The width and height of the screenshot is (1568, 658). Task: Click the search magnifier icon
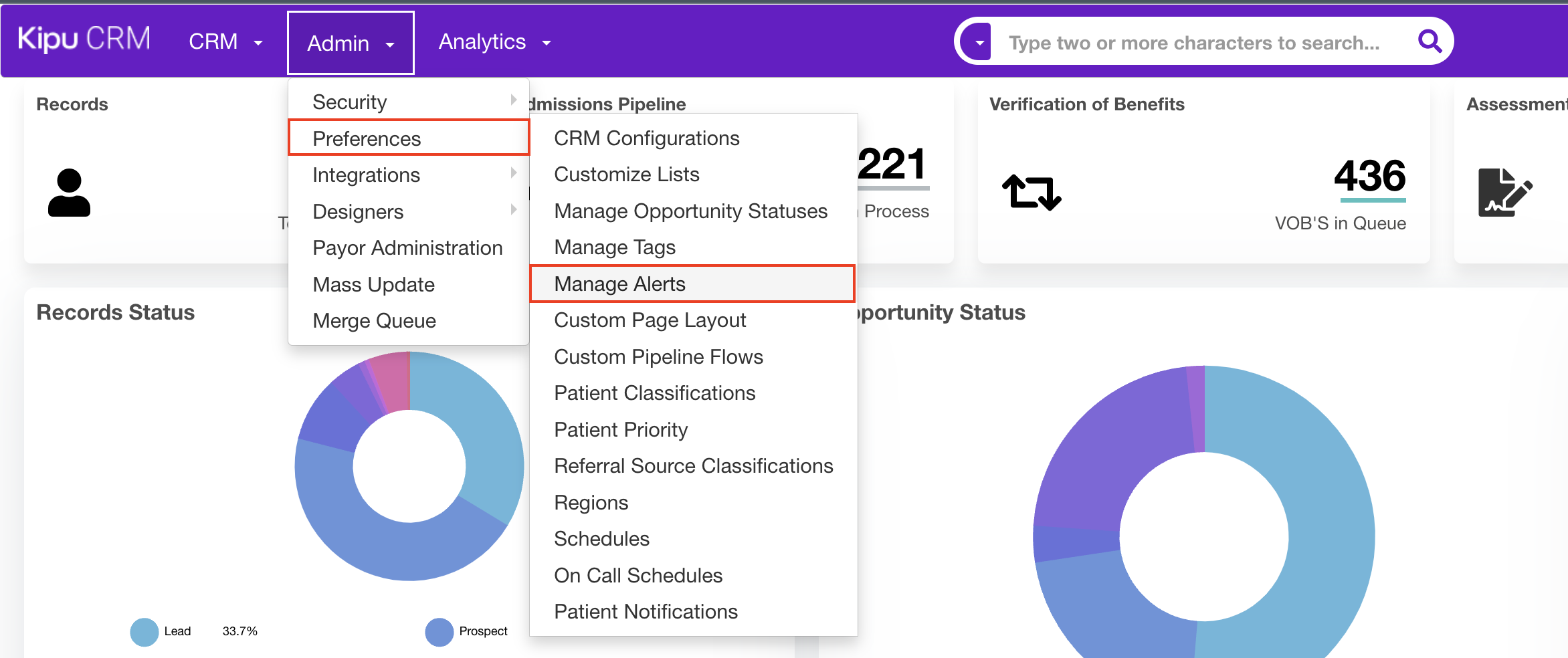click(1429, 41)
